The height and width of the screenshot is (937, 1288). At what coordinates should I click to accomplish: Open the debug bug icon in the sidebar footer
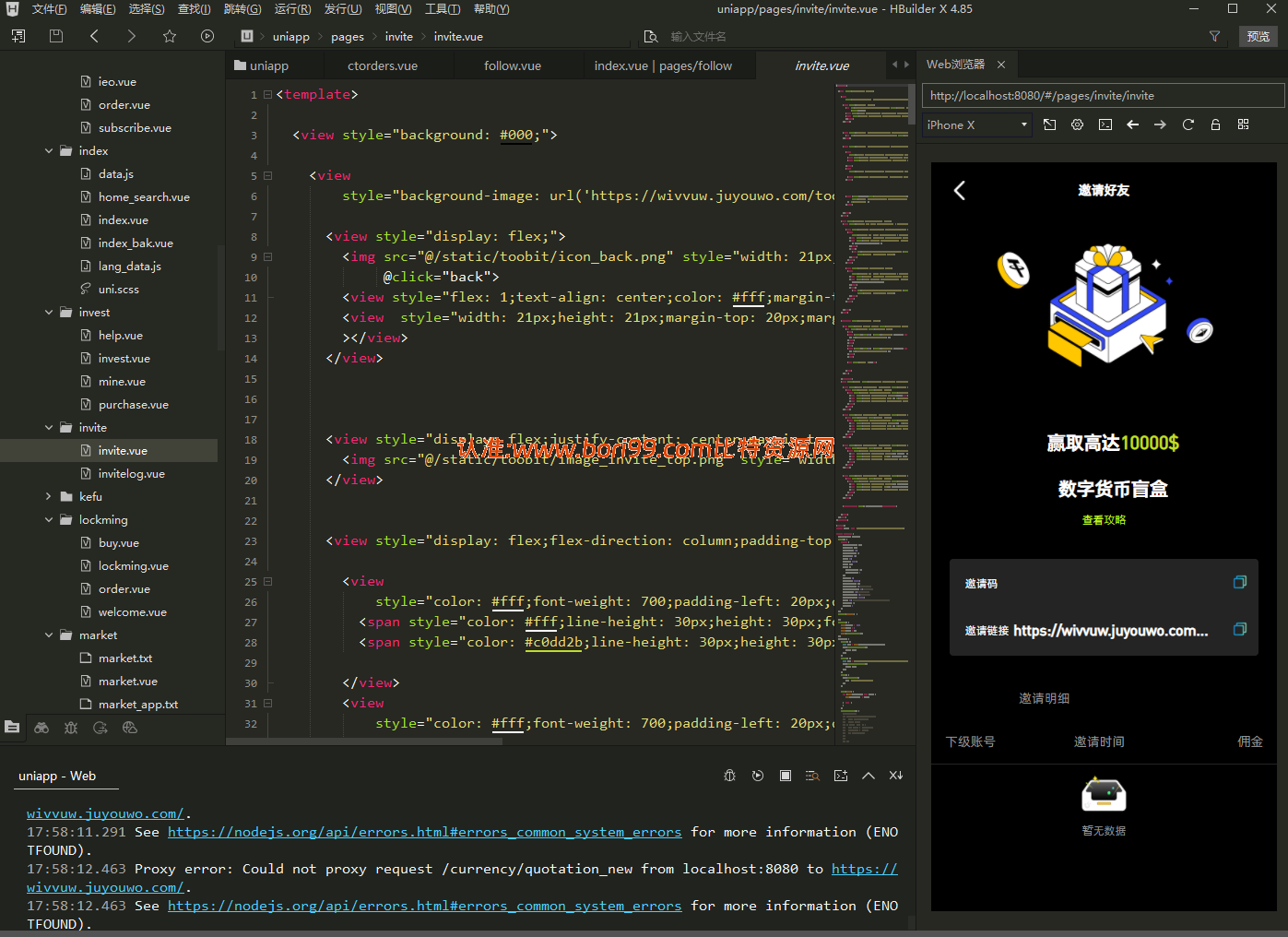pyautogui.click(x=71, y=727)
